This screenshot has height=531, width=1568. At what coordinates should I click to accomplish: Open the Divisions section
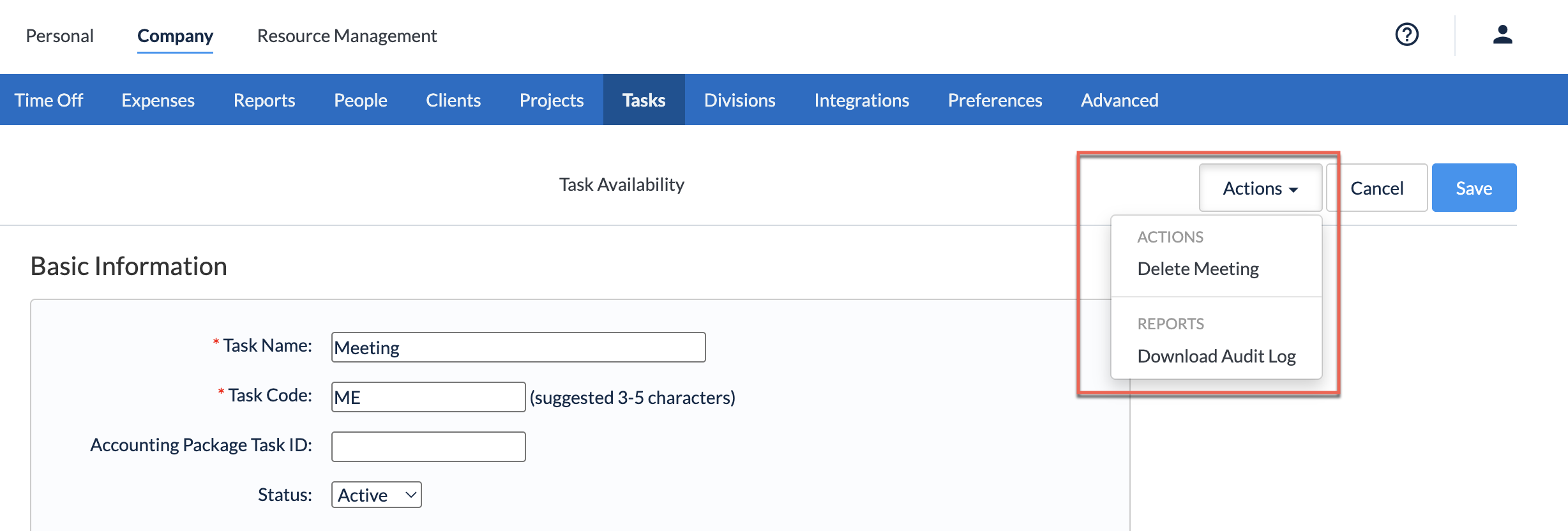click(x=739, y=100)
